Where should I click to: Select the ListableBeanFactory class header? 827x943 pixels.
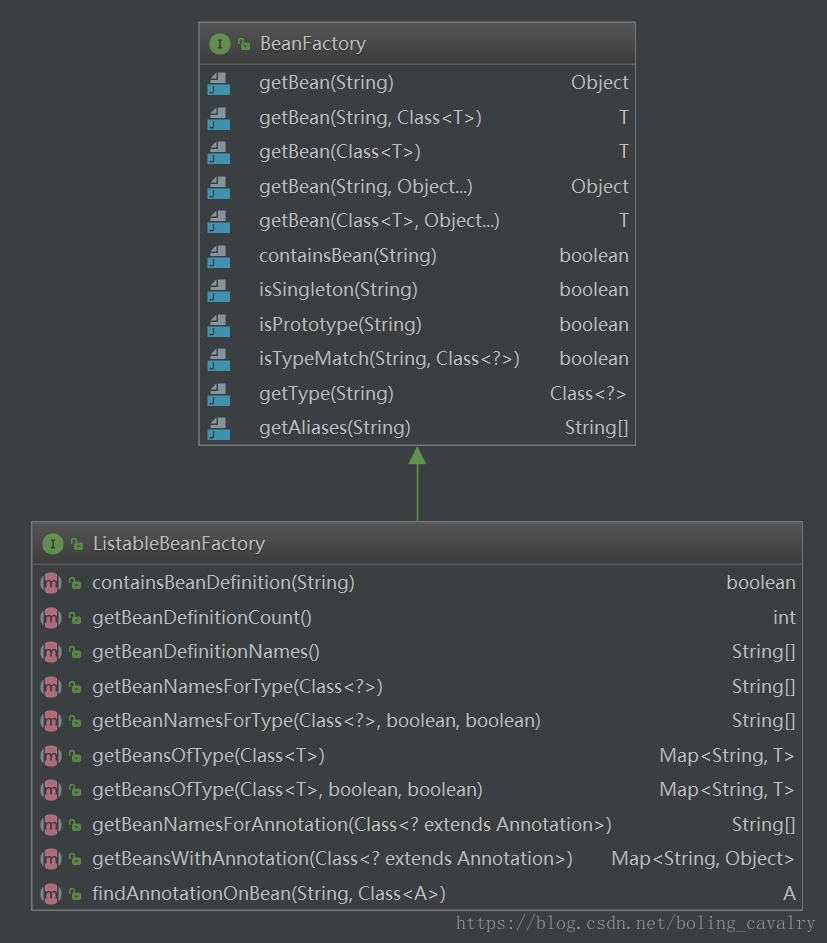178,544
